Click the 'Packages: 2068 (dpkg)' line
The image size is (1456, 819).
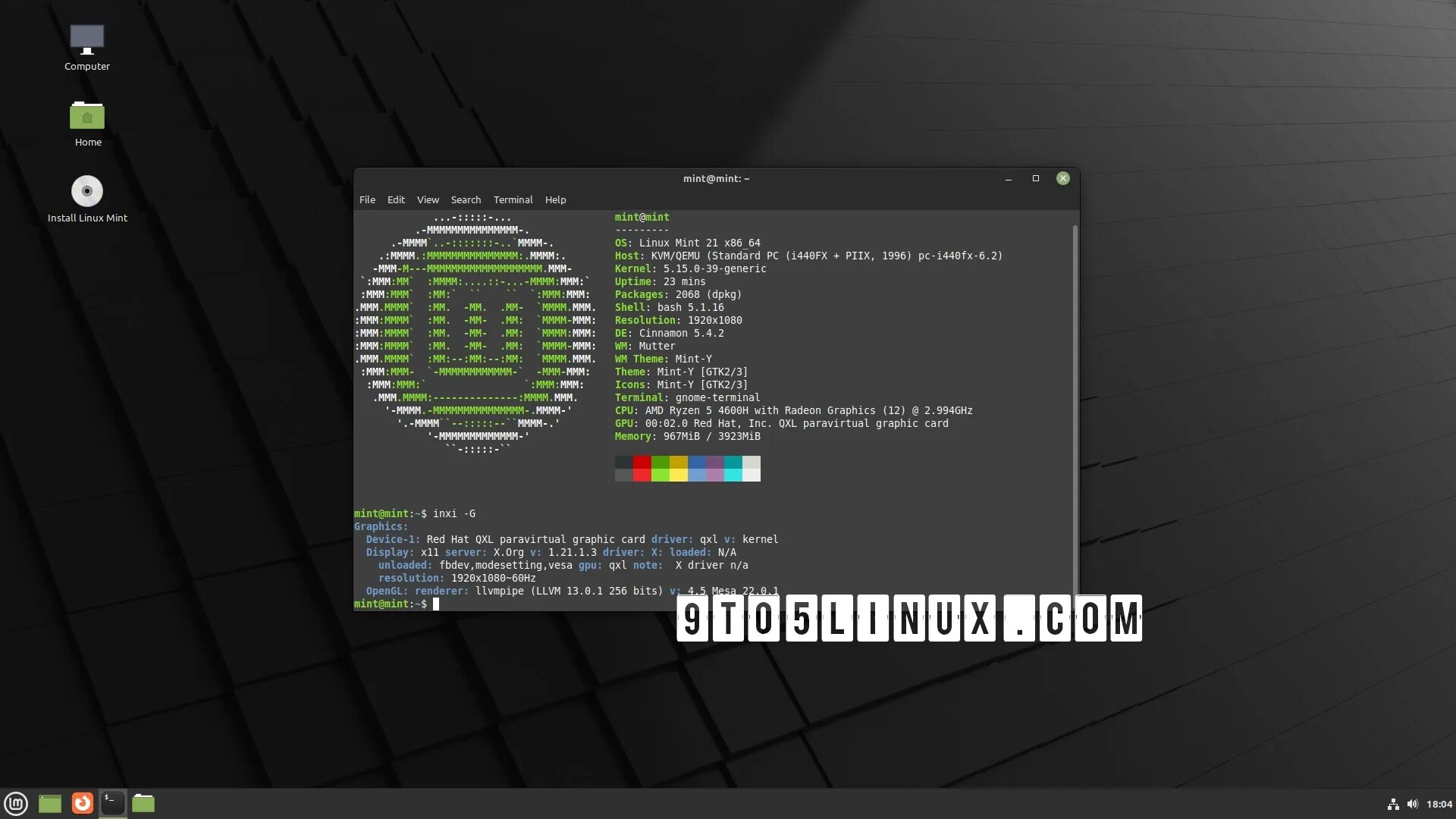pos(678,295)
